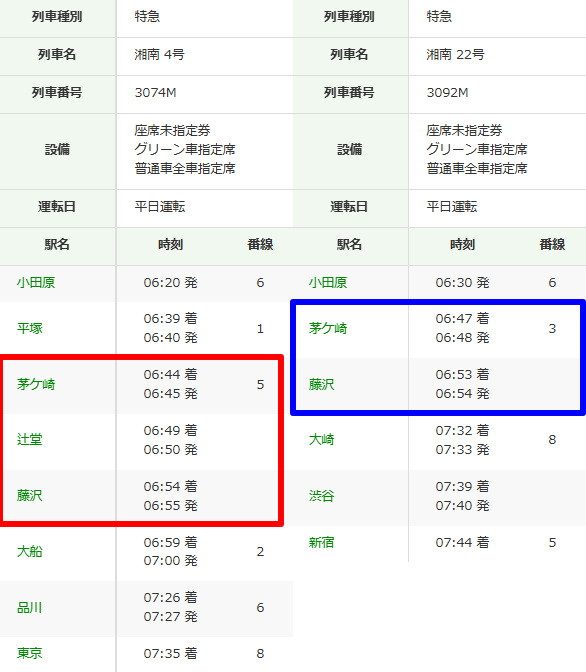Click platform number 1 for 平塚

260,328
